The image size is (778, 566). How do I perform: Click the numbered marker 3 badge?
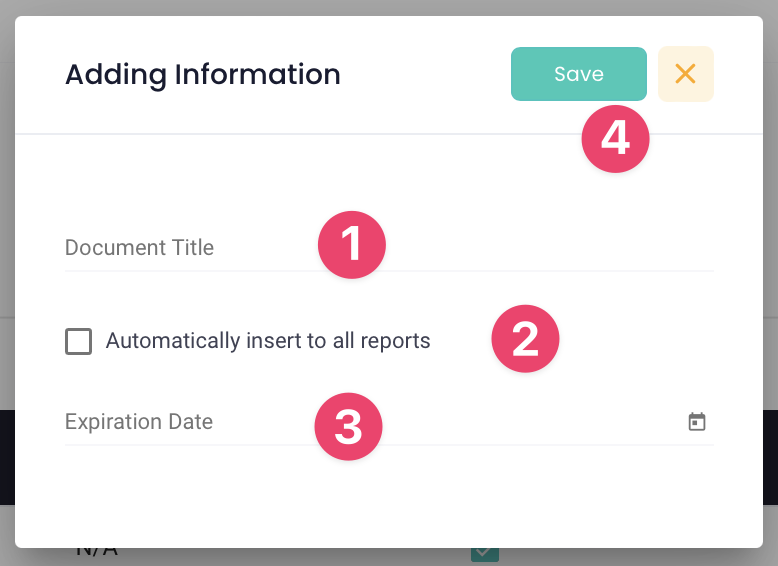coord(348,426)
